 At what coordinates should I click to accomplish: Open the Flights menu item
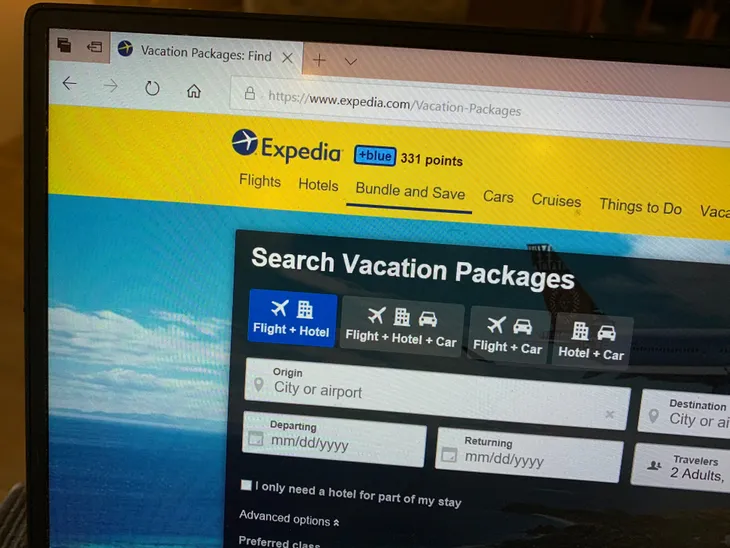(260, 181)
